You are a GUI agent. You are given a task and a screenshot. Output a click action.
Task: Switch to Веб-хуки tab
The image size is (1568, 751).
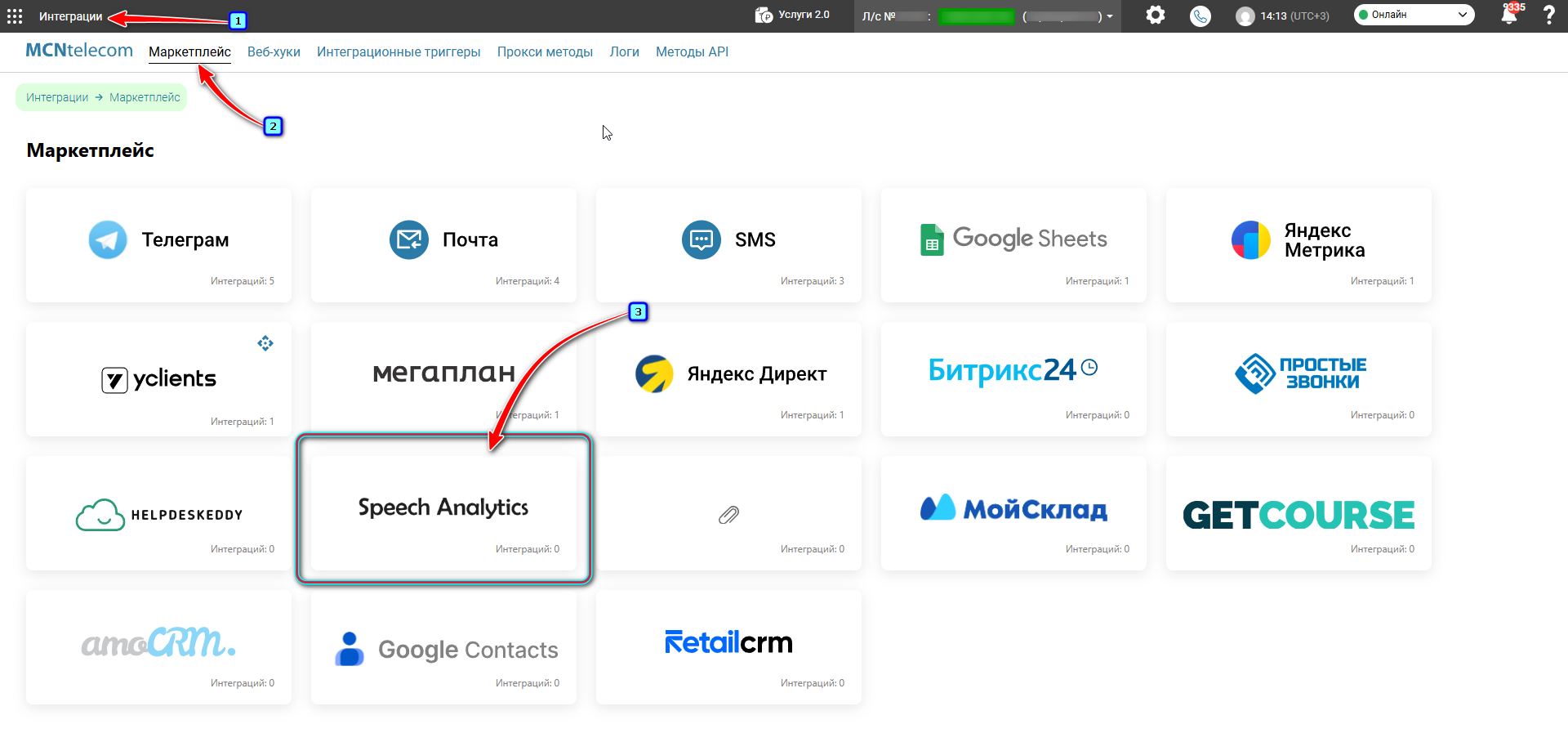pyautogui.click(x=274, y=51)
